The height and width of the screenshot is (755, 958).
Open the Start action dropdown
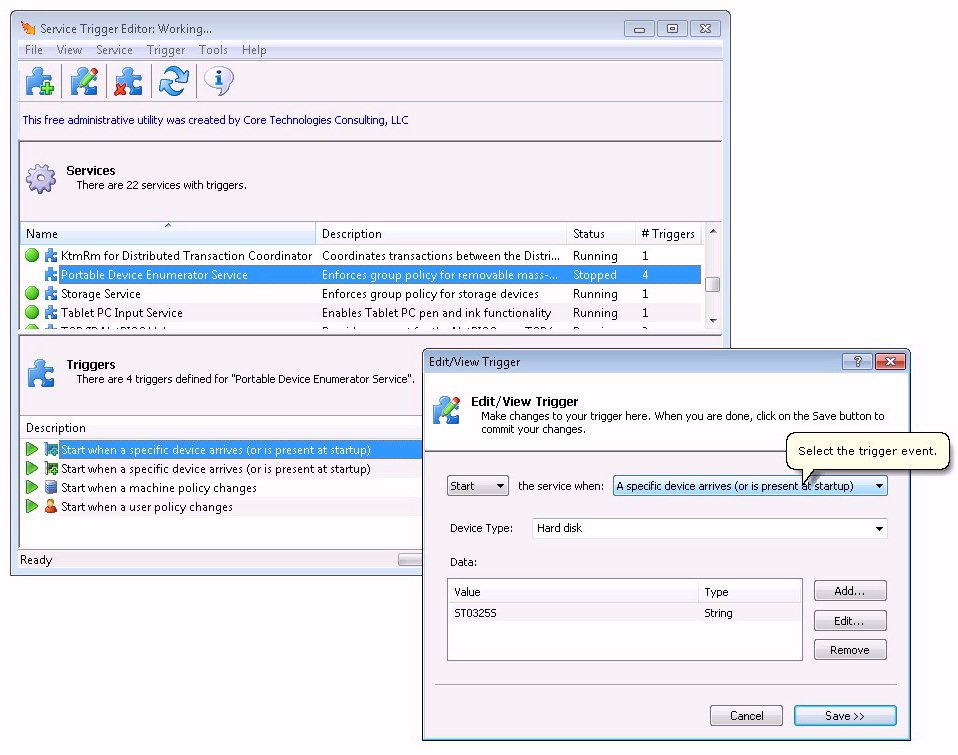click(x=477, y=485)
